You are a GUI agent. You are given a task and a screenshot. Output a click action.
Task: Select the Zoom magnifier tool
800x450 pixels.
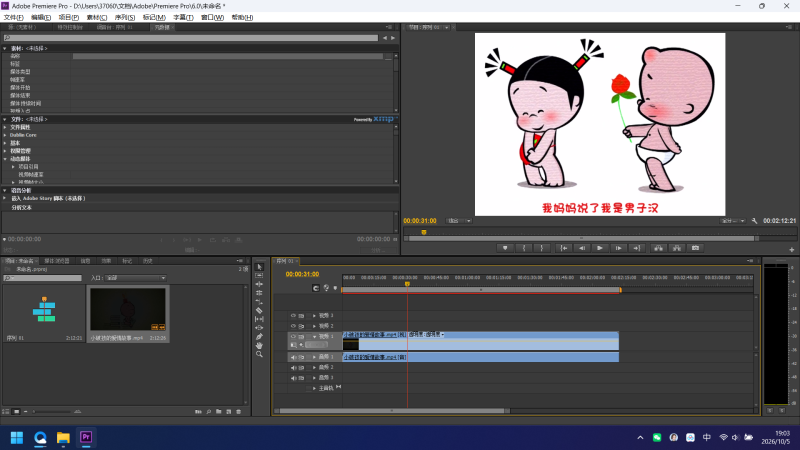click(x=259, y=354)
